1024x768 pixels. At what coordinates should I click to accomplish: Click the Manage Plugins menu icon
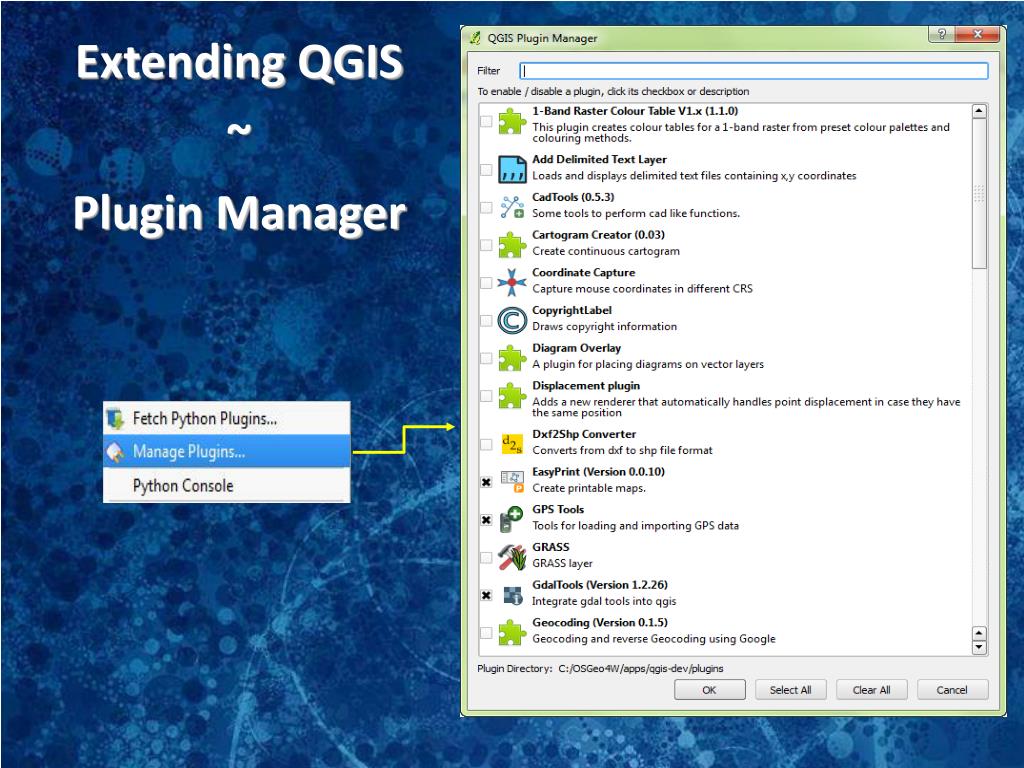116,452
